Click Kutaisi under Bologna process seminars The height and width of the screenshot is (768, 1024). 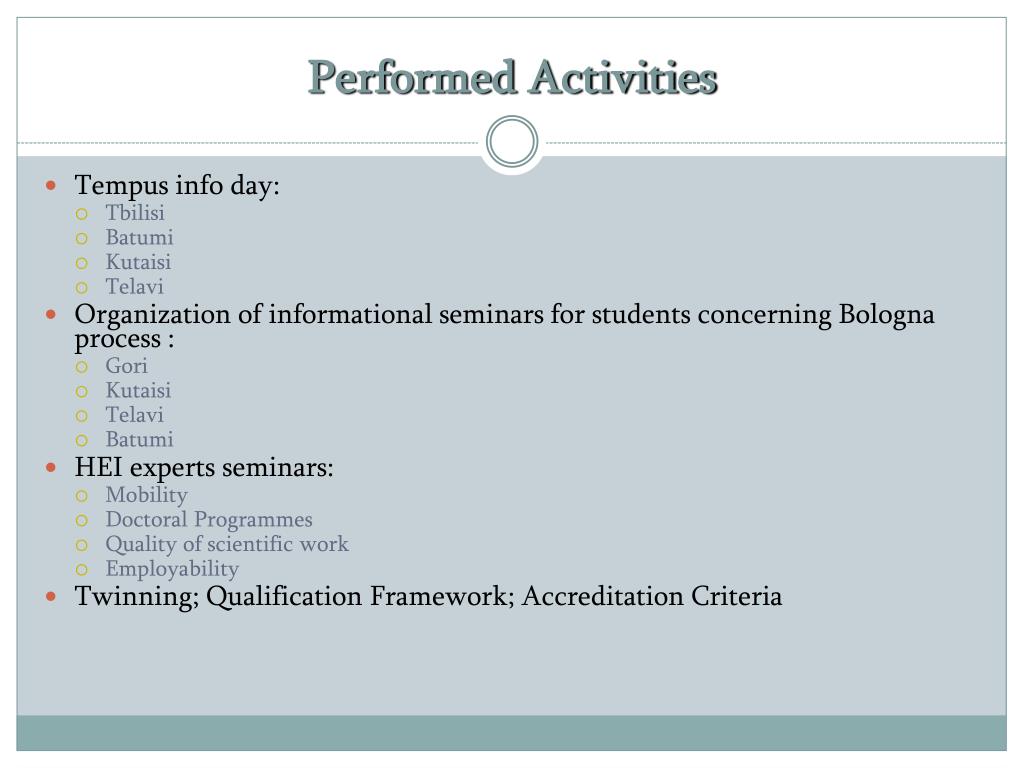click(x=138, y=391)
